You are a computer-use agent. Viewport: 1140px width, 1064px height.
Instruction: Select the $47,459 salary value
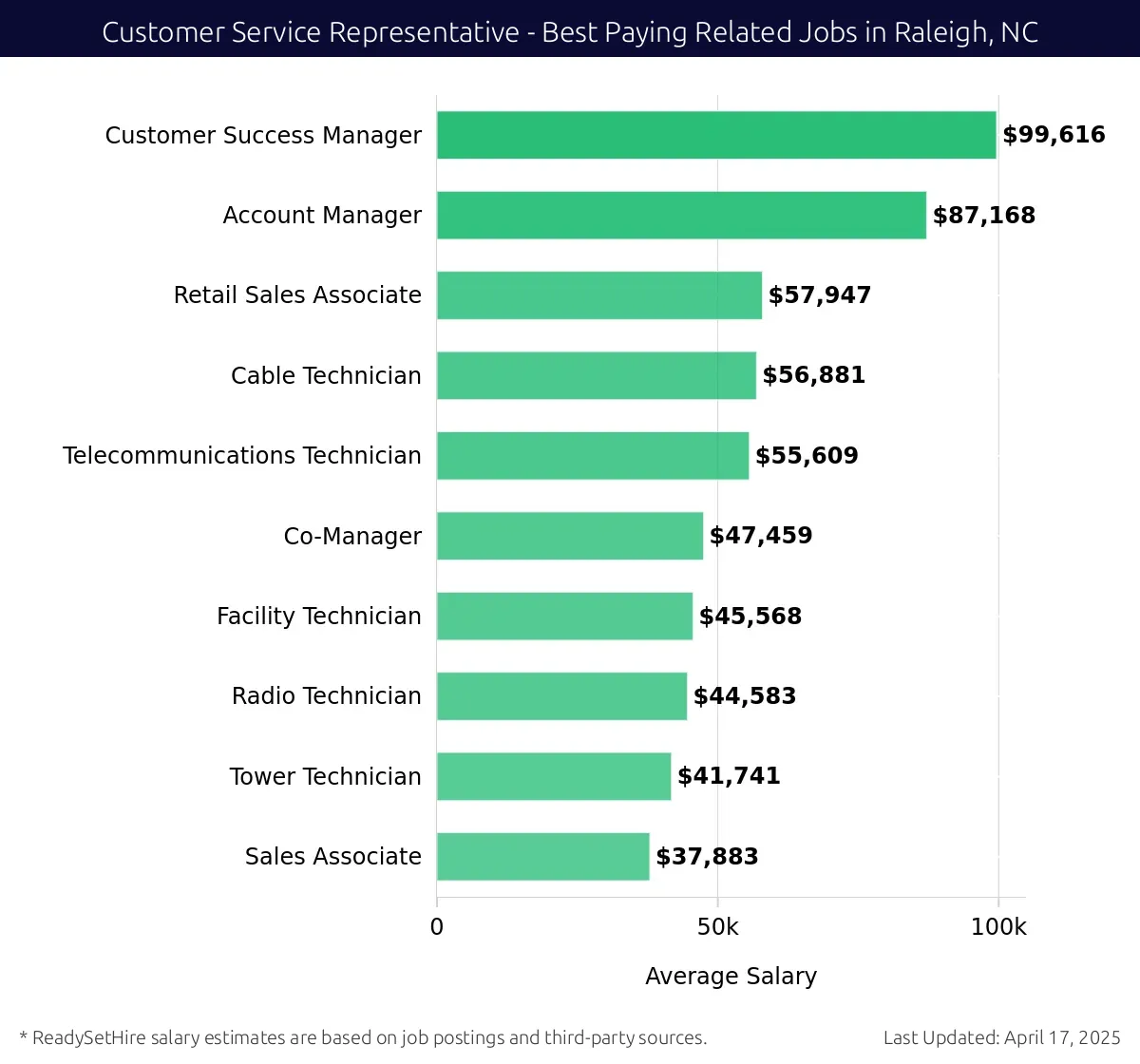(x=761, y=536)
